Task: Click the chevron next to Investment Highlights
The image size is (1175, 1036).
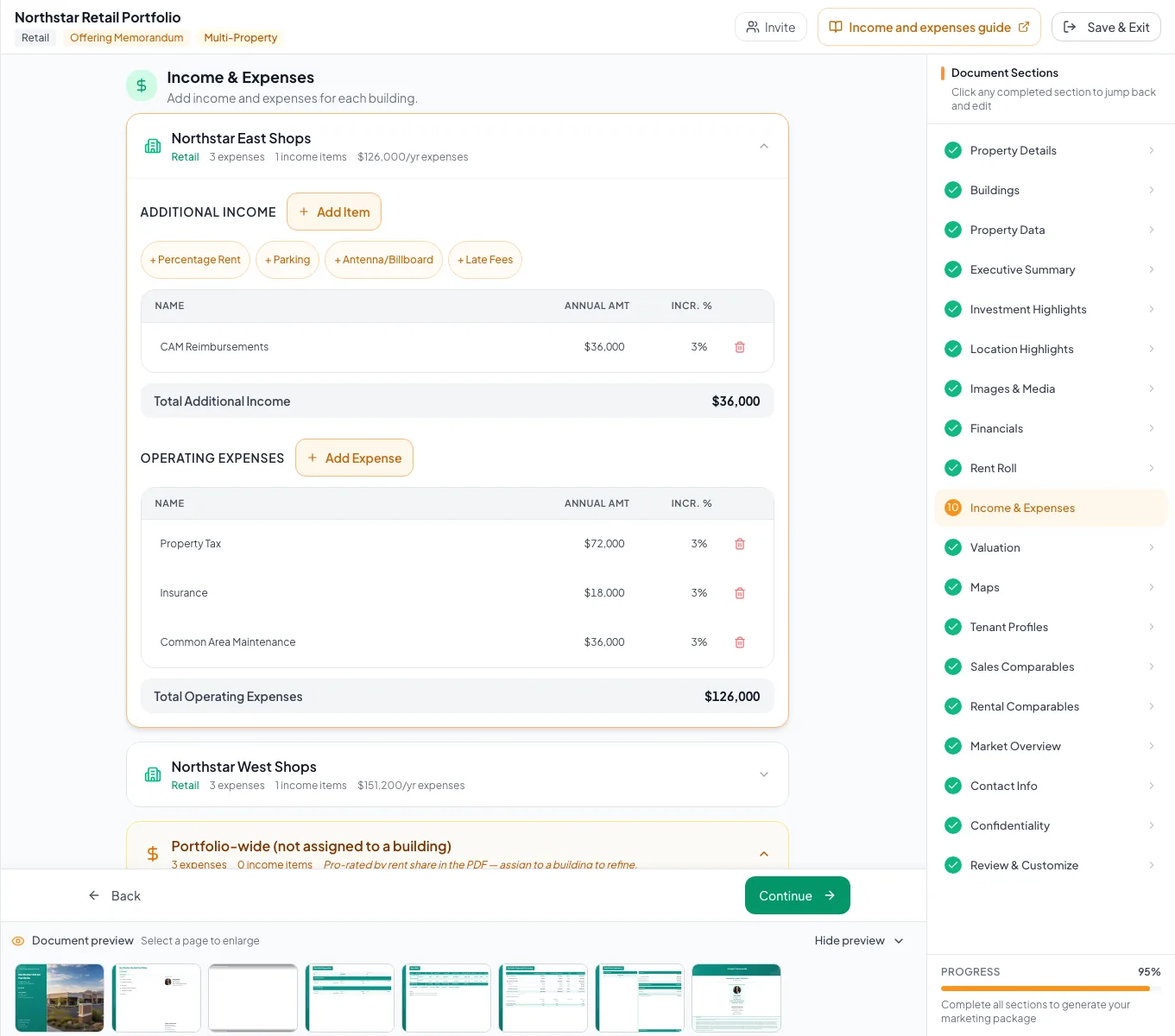Action: coord(1152,309)
